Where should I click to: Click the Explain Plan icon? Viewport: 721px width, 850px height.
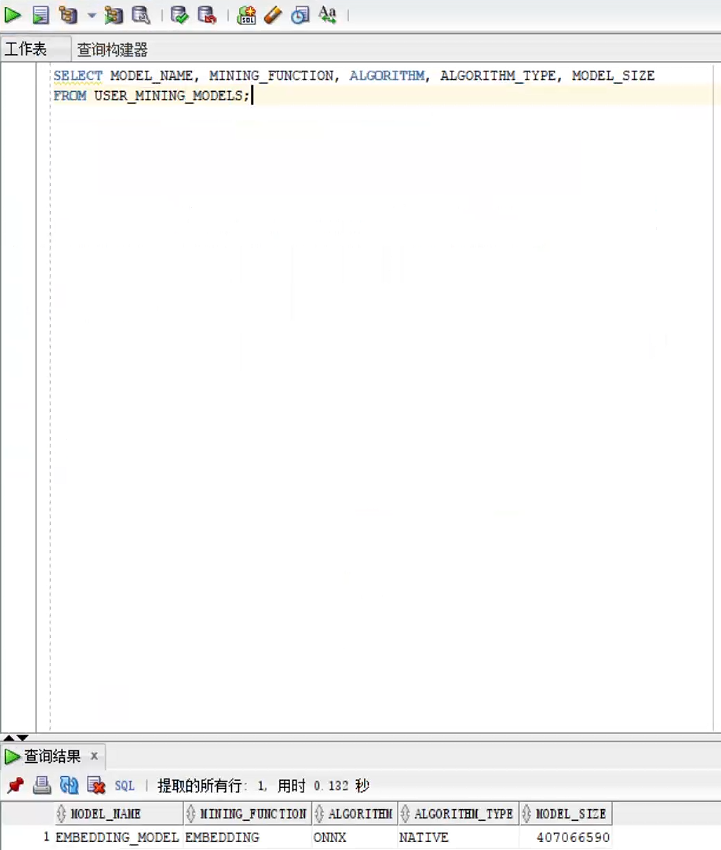pos(68,15)
